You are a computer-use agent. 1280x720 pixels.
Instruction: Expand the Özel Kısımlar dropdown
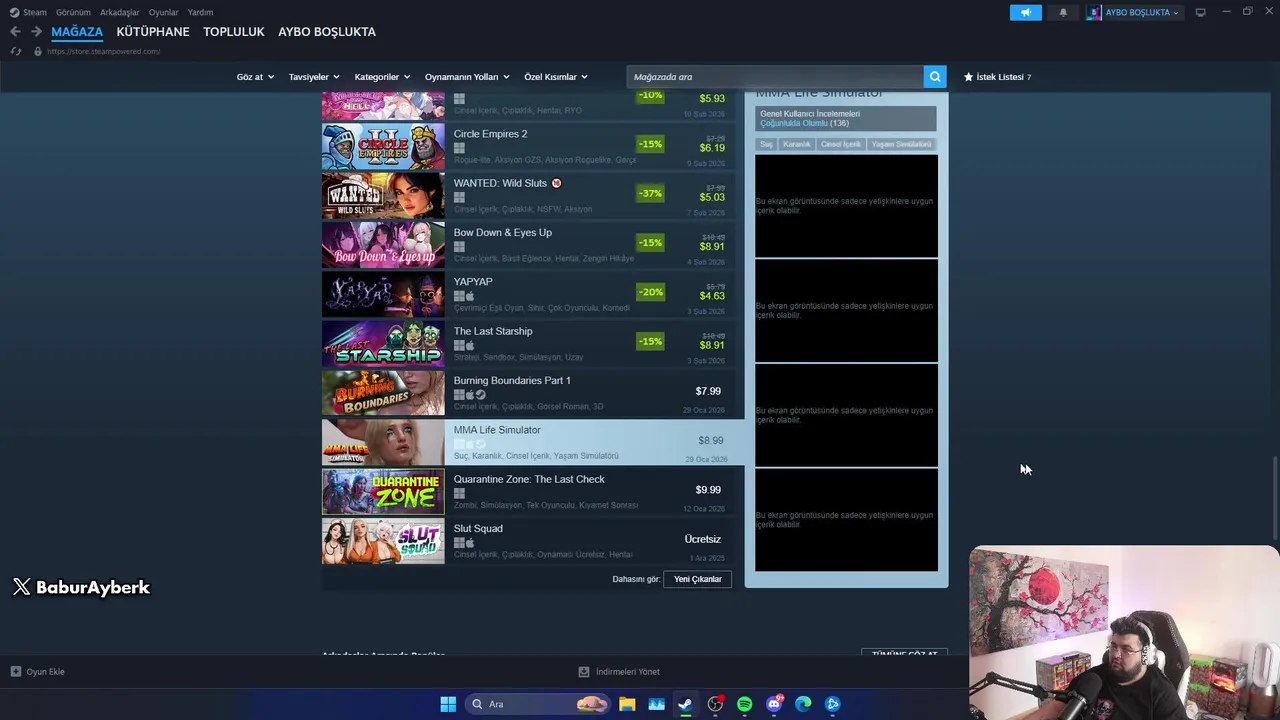[x=556, y=77]
